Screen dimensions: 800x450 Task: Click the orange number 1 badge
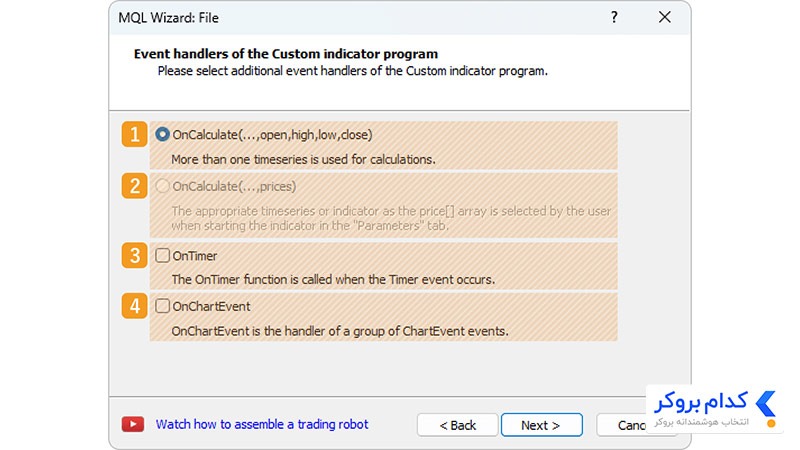(x=135, y=134)
